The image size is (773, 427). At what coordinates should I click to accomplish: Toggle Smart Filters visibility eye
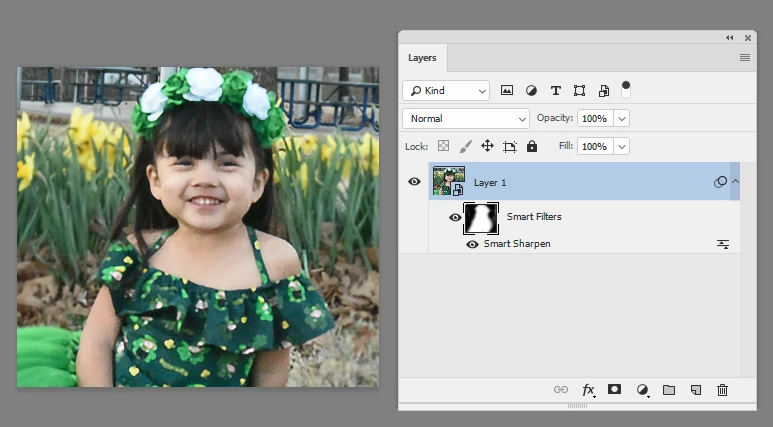456,217
